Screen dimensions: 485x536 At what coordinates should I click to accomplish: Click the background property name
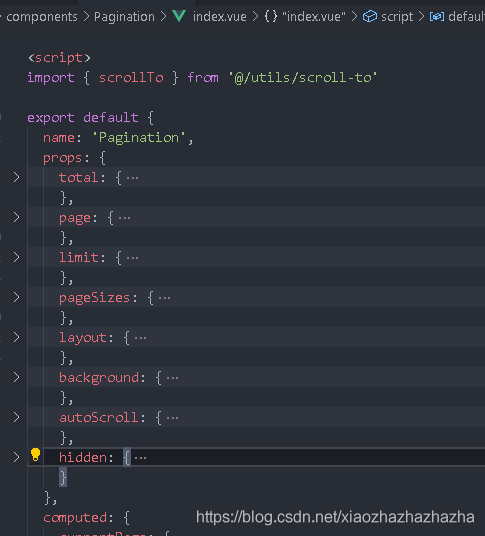pos(99,378)
